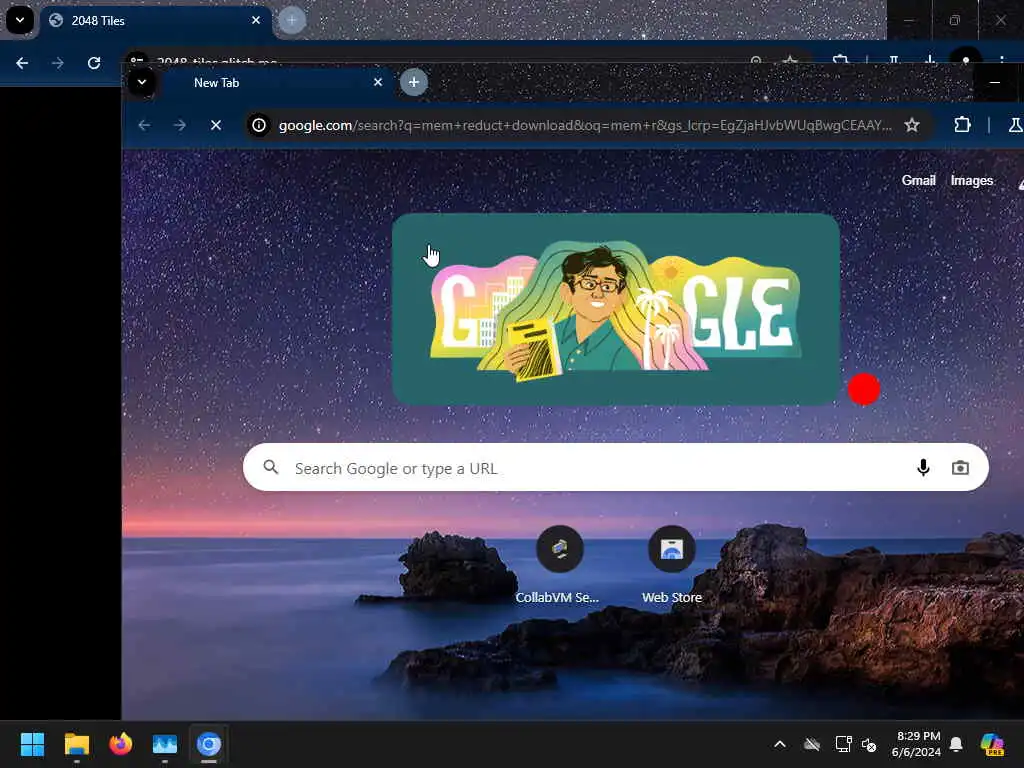
Task: Open Extensions puzzle icon in front window
Action: (x=962, y=125)
